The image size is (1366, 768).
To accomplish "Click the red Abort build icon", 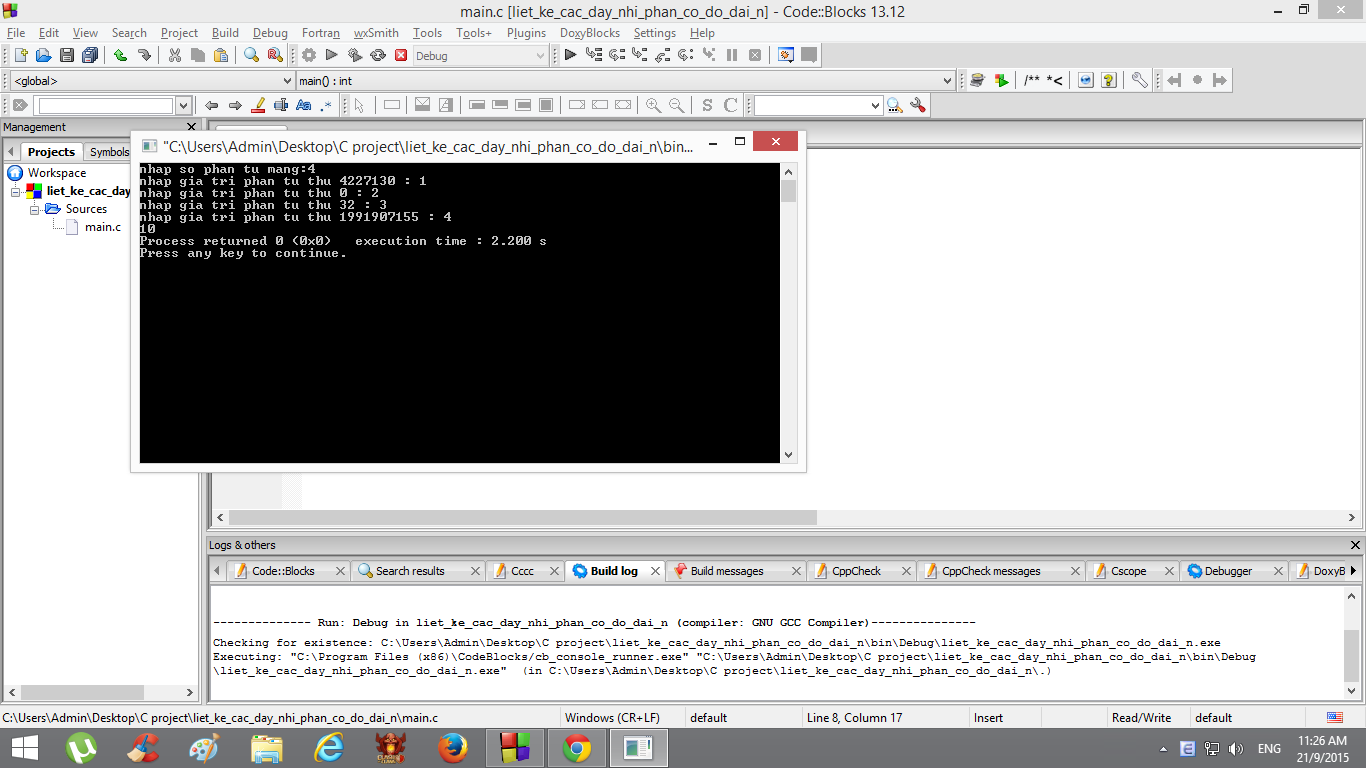I will [x=401, y=56].
